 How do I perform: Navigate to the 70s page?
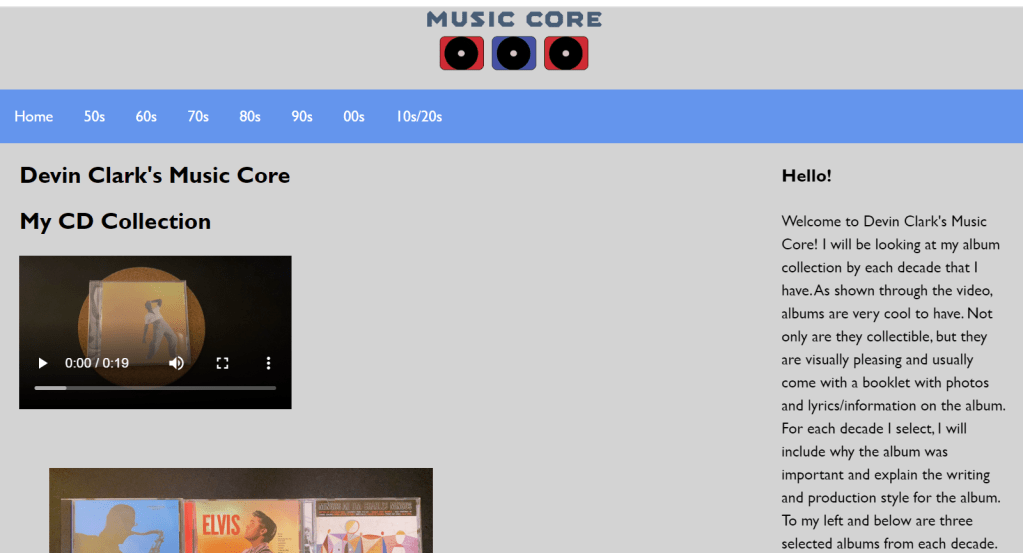tap(198, 117)
